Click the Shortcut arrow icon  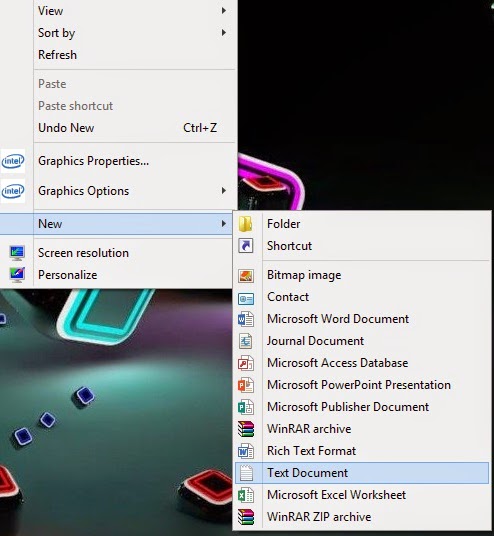246,246
